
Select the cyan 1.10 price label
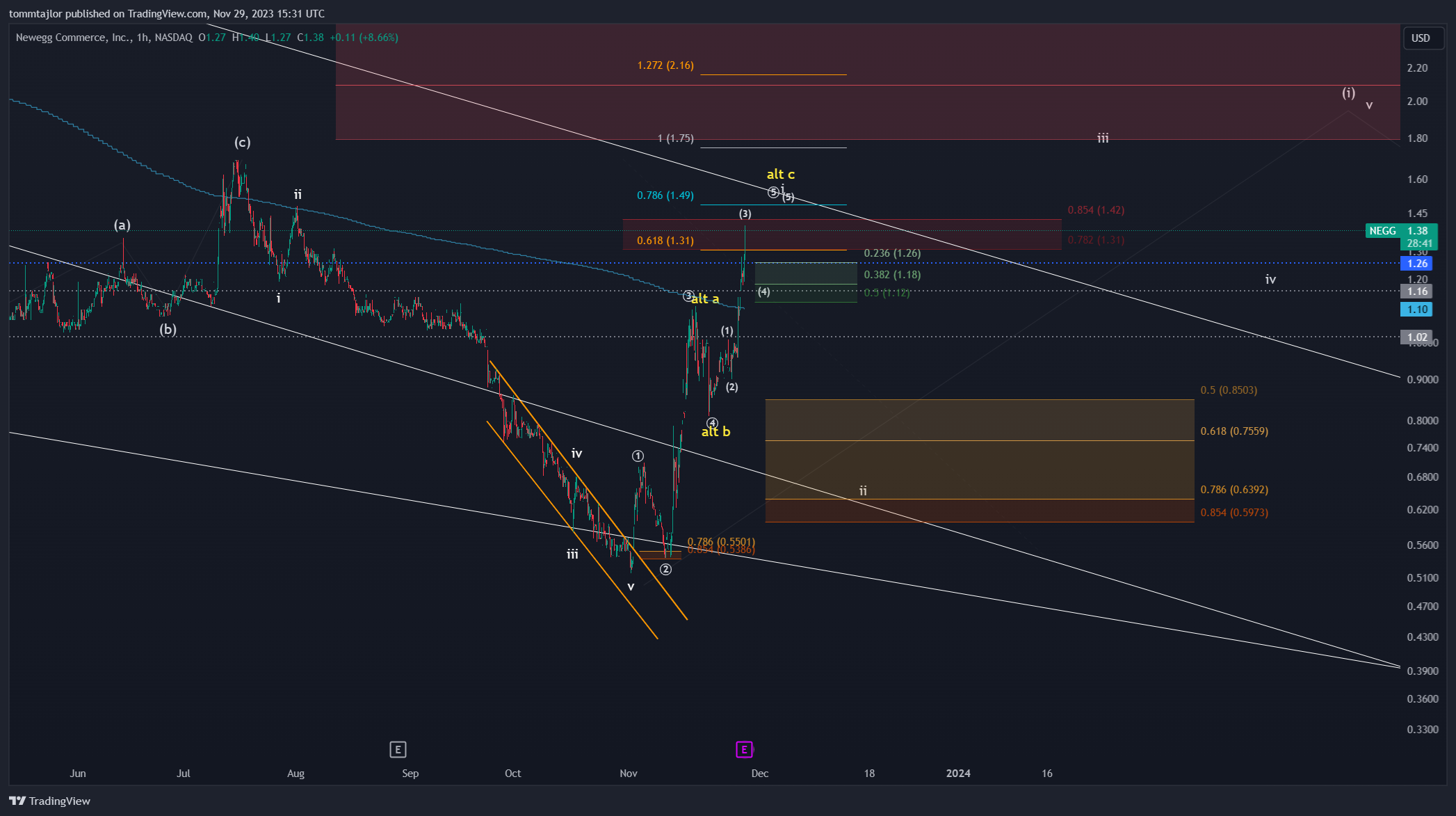tap(1417, 310)
